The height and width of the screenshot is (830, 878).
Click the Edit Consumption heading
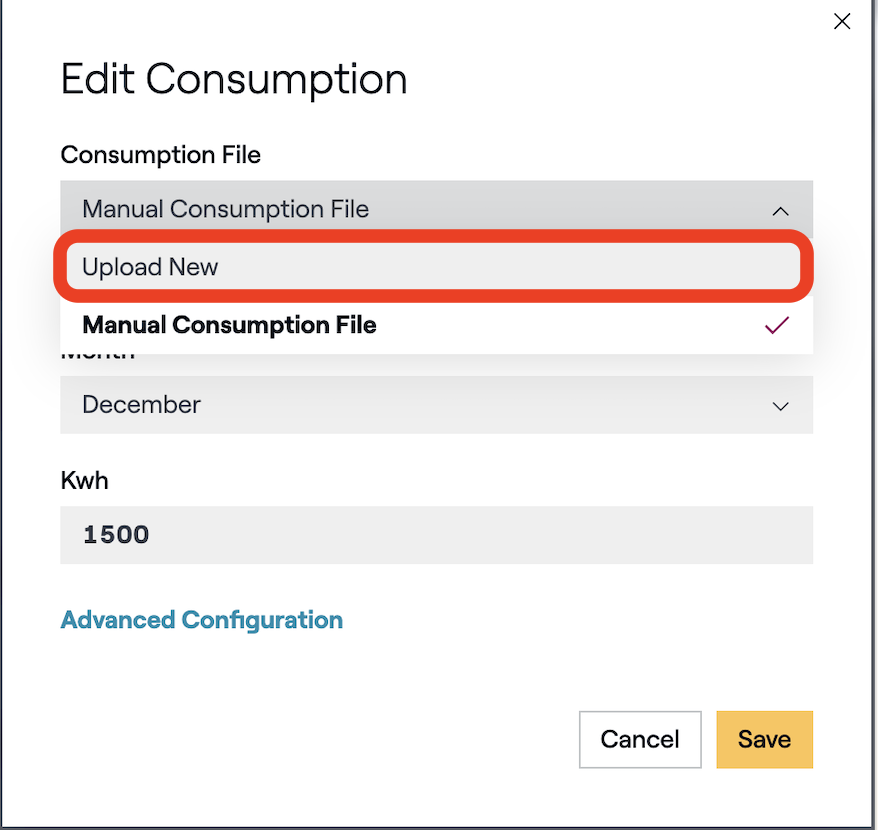tap(234, 79)
